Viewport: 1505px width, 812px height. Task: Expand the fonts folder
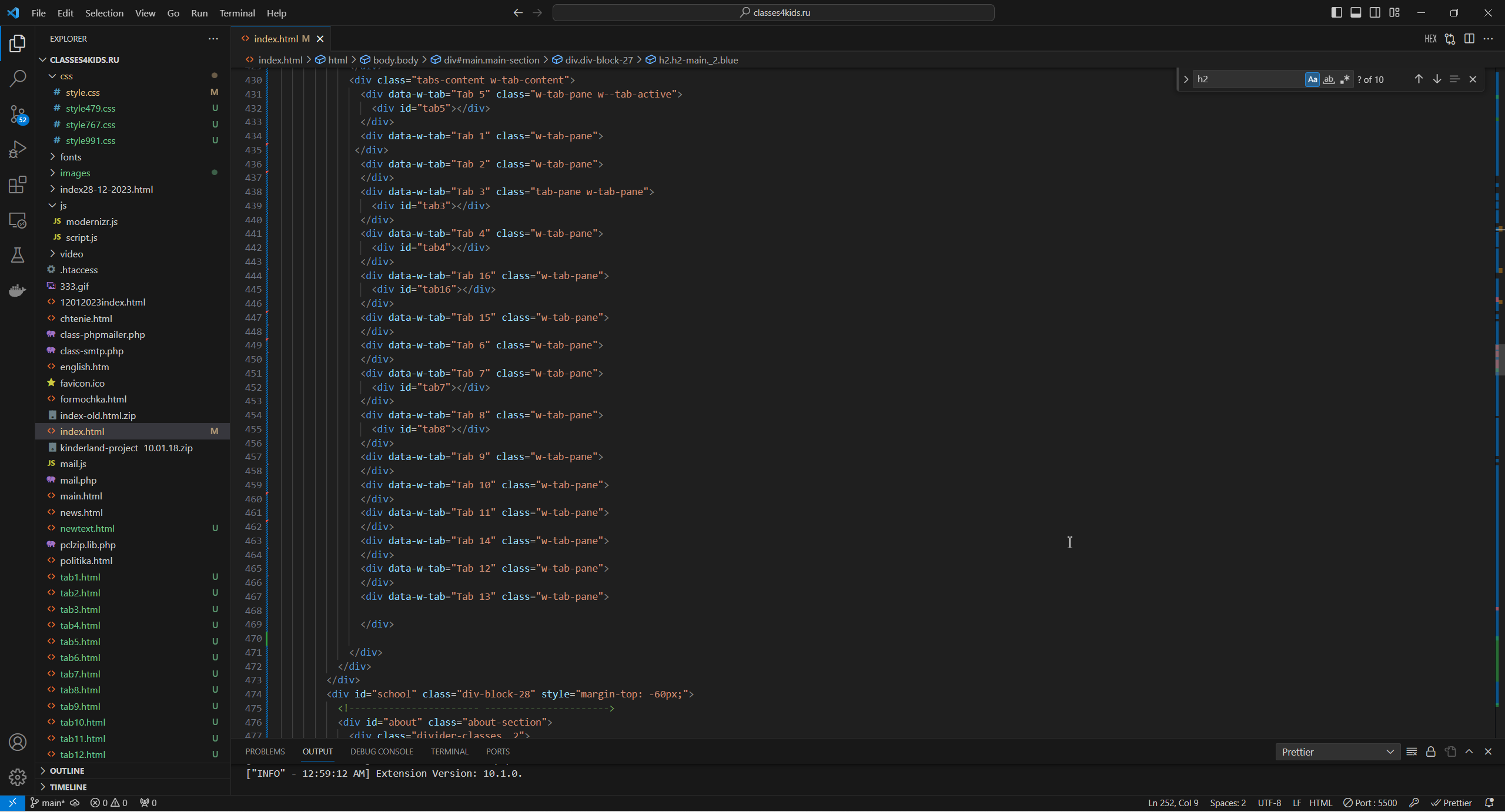click(71, 157)
